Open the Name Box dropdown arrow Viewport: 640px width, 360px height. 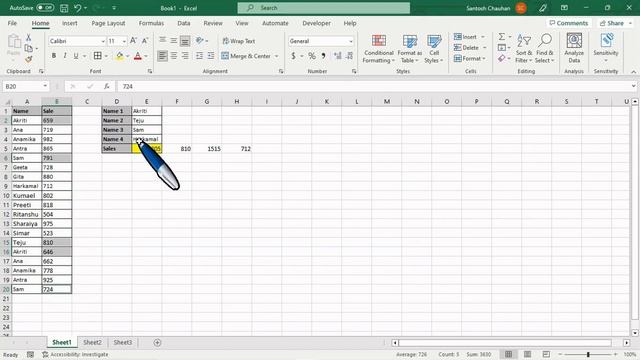pyautogui.click(x=45, y=86)
